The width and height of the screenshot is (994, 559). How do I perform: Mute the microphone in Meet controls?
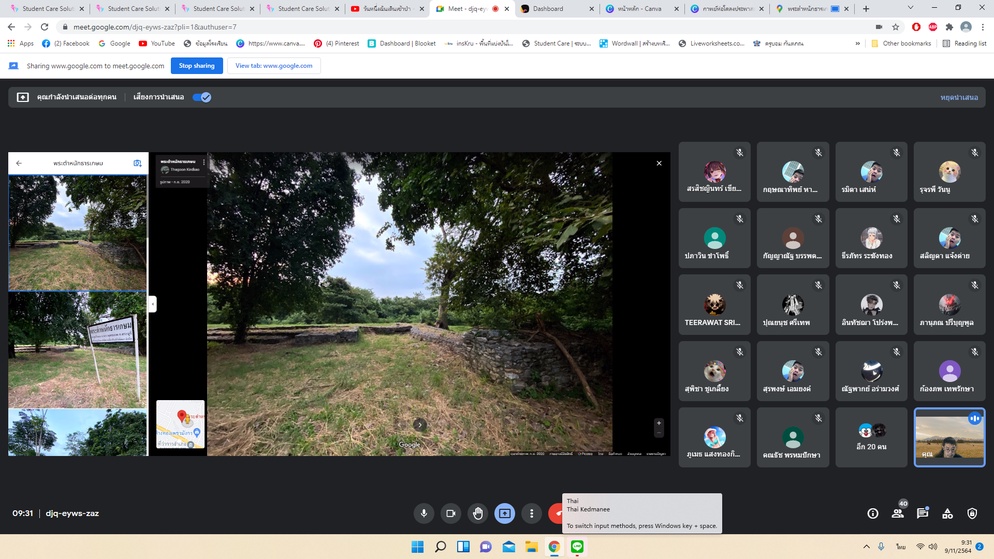(x=423, y=513)
